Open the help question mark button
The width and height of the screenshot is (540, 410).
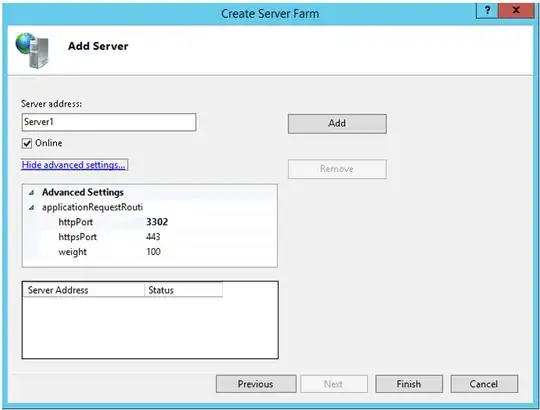pos(487,11)
